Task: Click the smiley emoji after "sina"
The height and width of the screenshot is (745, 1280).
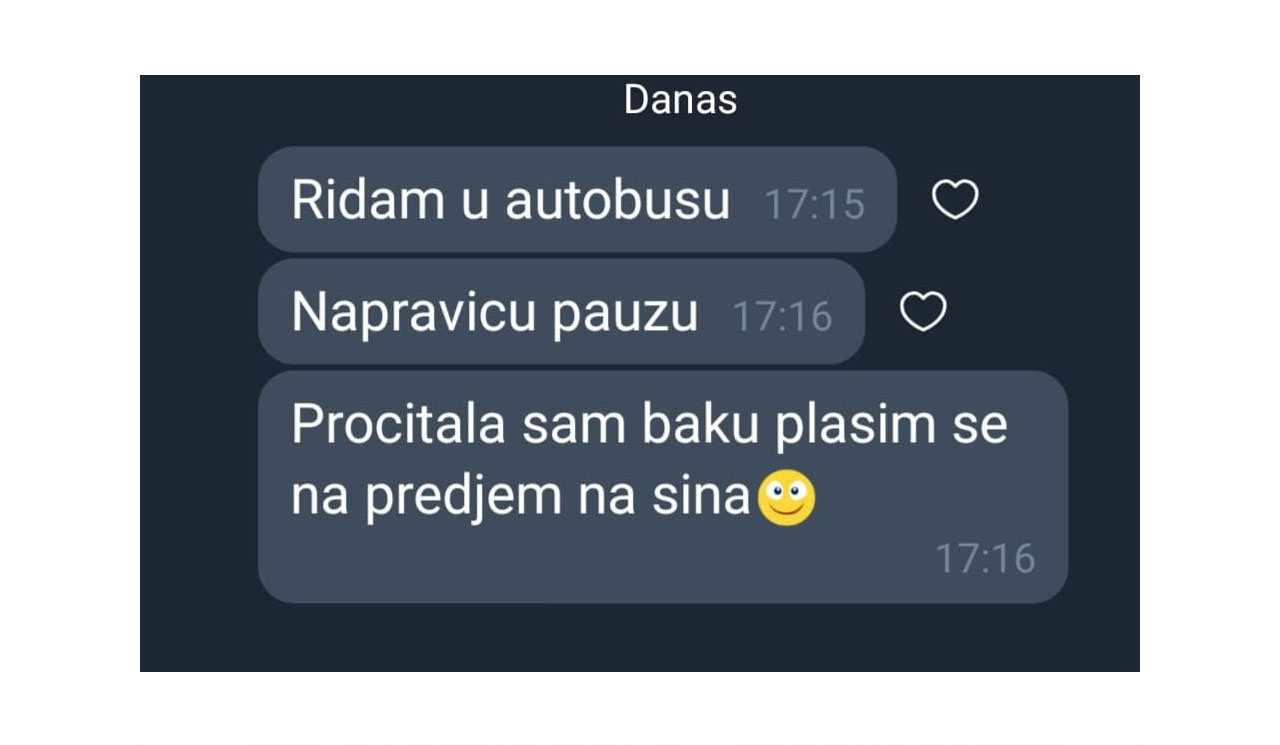Action: (x=787, y=499)
